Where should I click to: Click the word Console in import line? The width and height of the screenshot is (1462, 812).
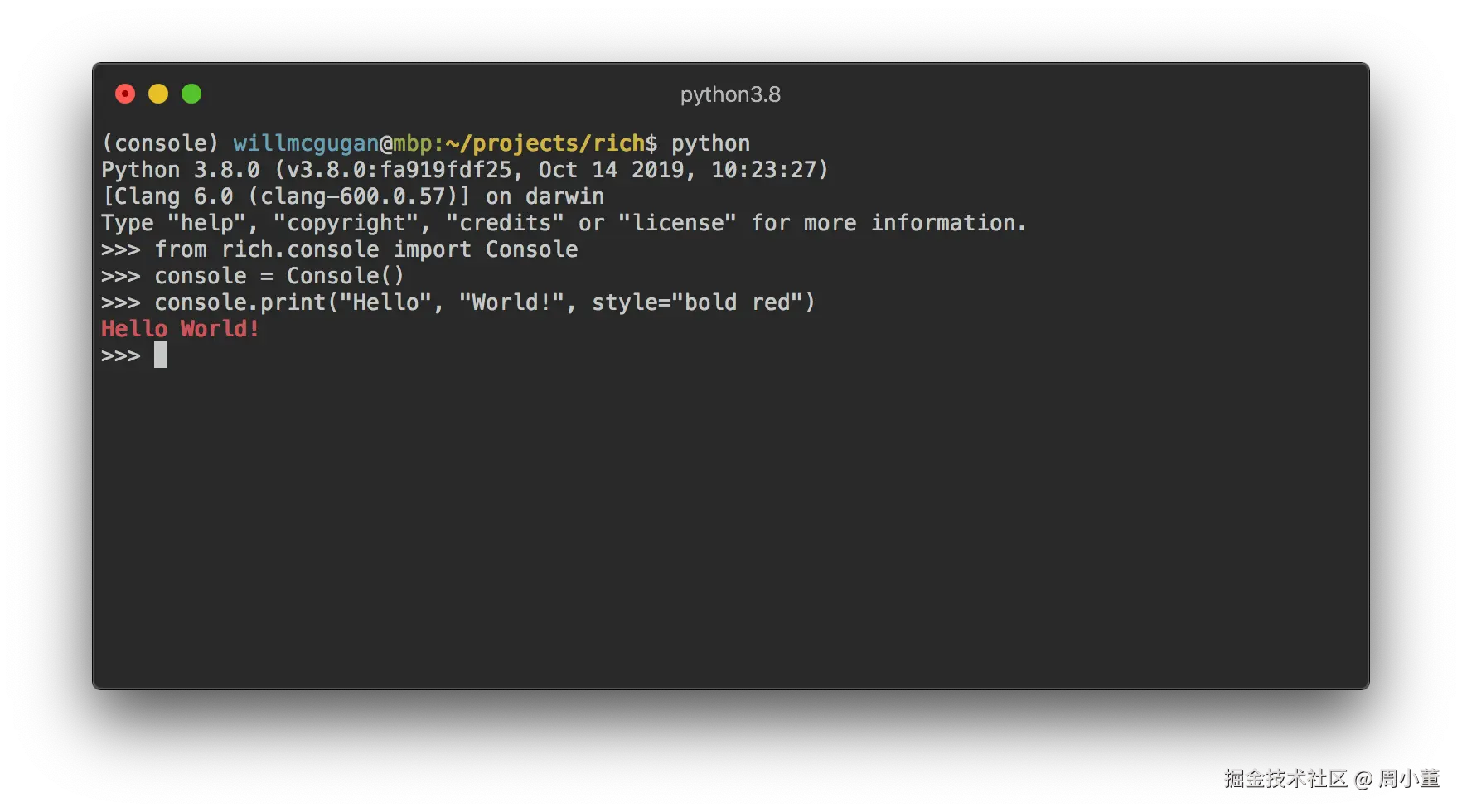[x=532, y=249]
